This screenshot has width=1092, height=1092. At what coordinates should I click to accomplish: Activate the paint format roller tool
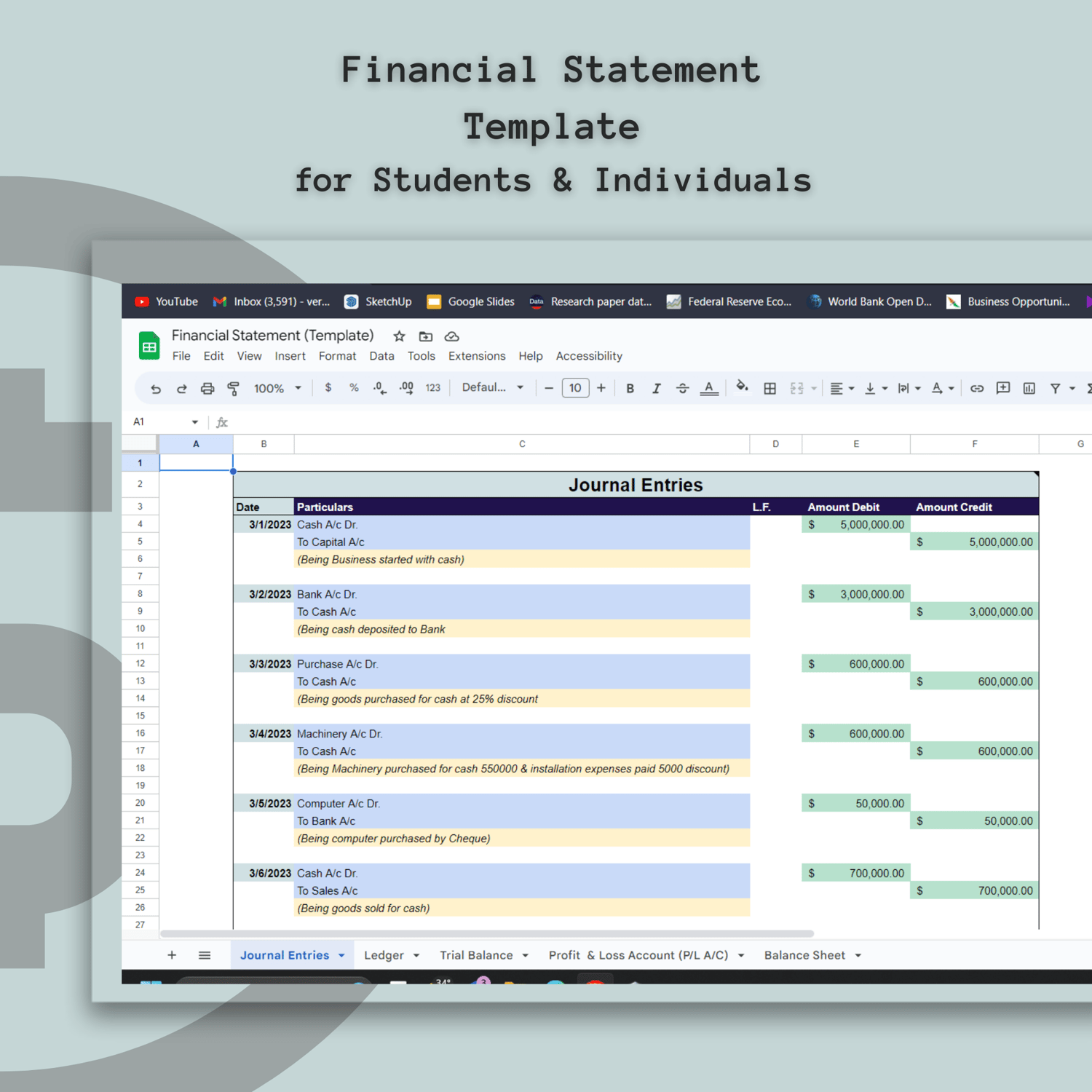[234, 389]
